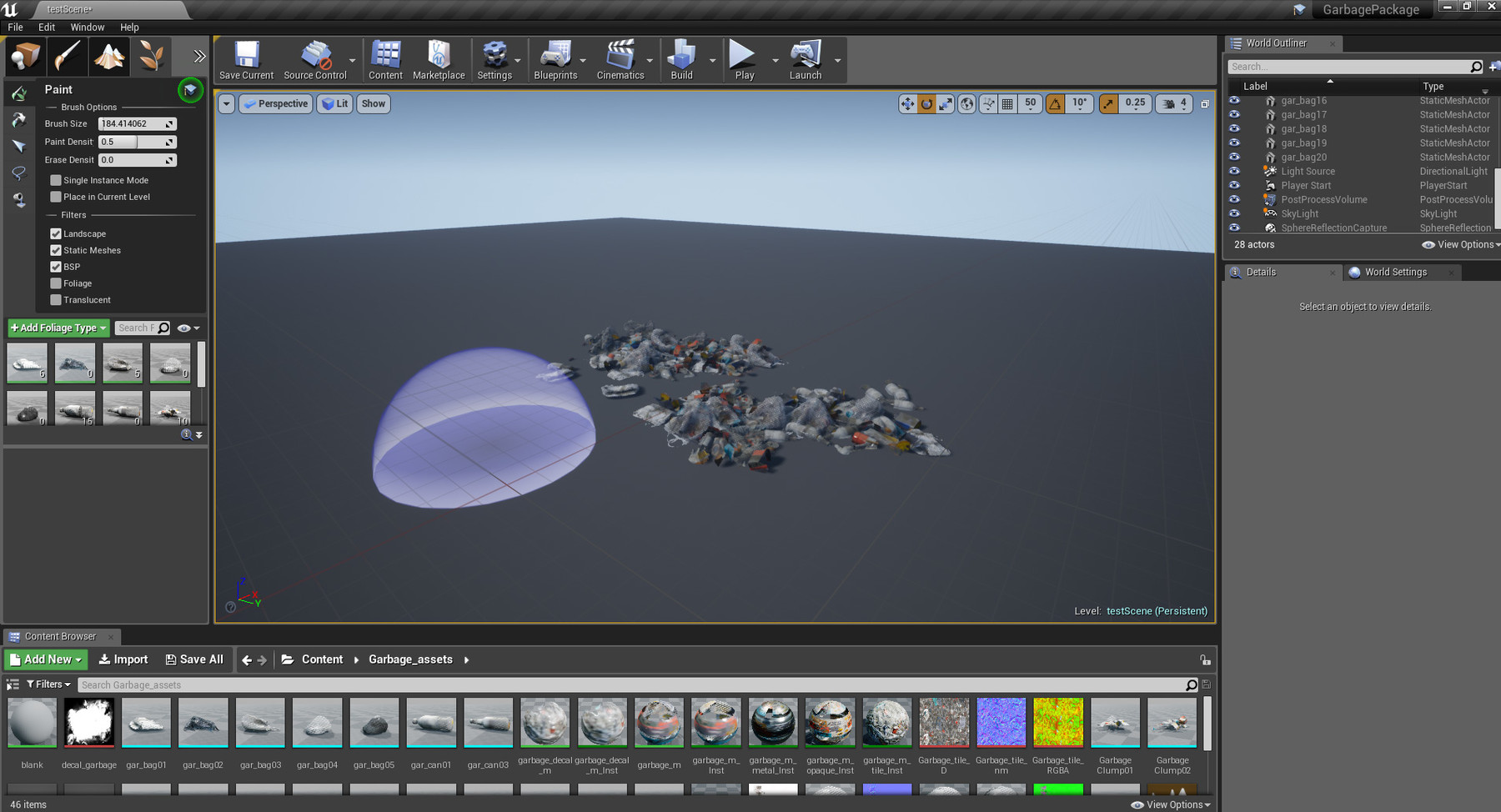The image size is (1501, 812).
Task: Uncheck the Static Meshes filter
Action: pos(55,250)
